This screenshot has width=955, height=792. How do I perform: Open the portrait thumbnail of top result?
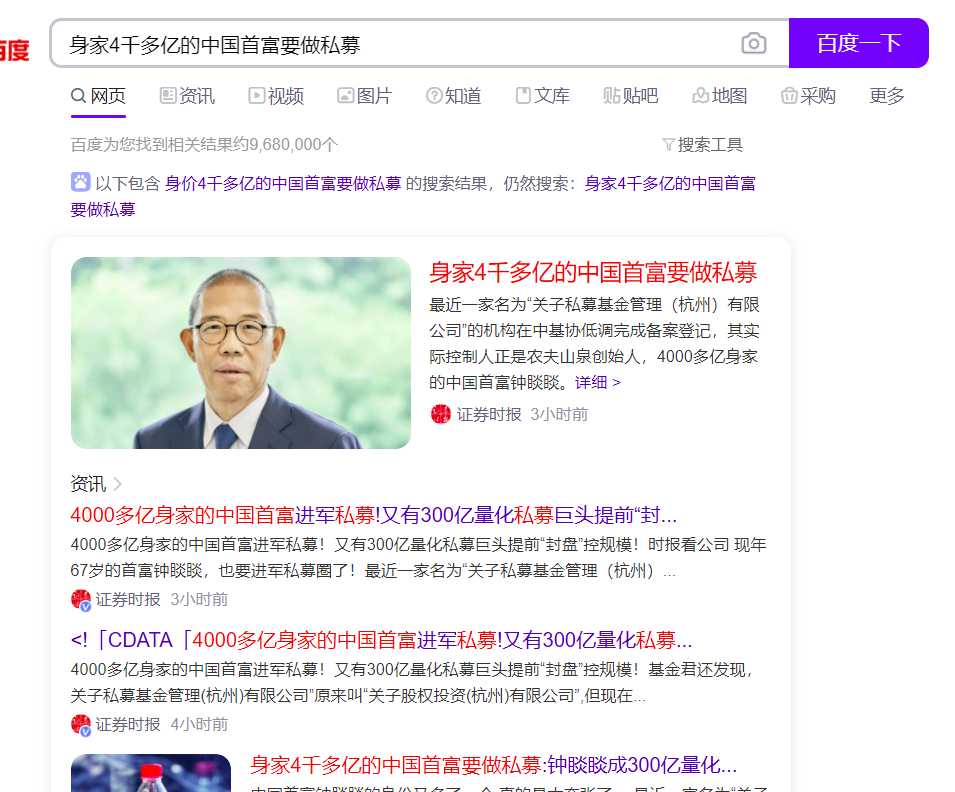point(241,353)
